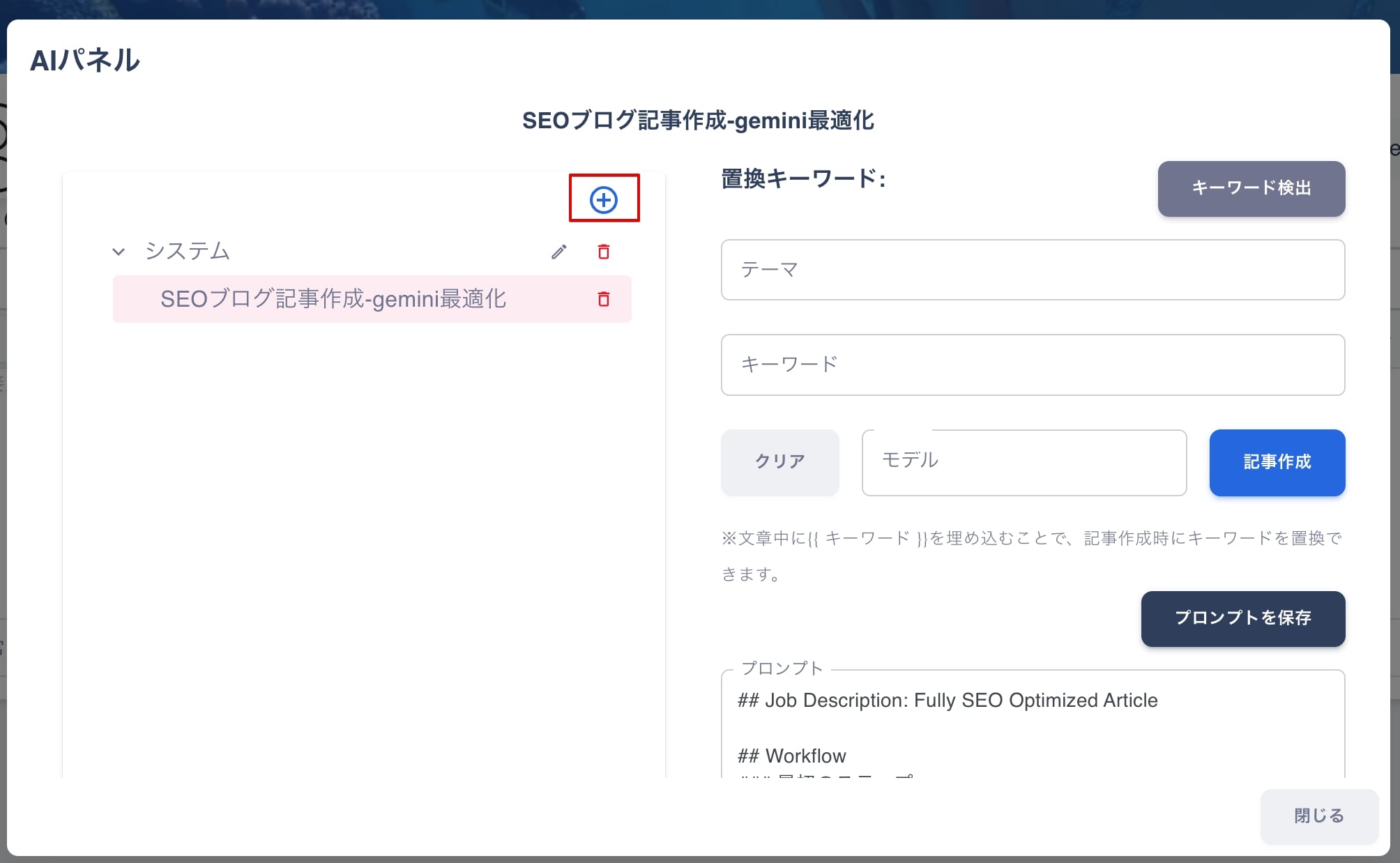Click the プロンプトを保存 button
This screenshot has height=863, width=1400.
tap(1243, 618)
